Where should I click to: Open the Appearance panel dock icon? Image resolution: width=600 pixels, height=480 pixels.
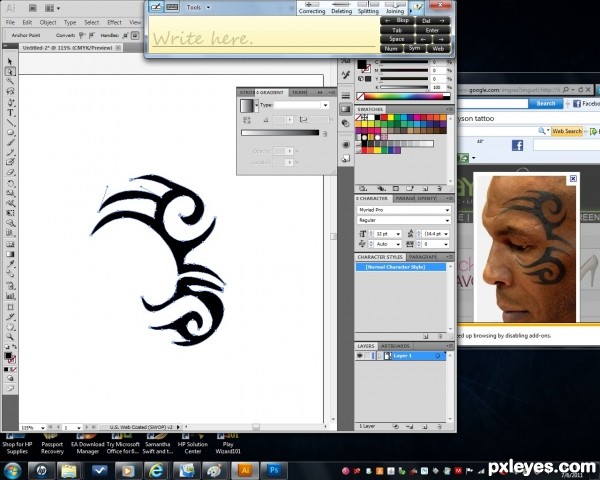[346, 144]
